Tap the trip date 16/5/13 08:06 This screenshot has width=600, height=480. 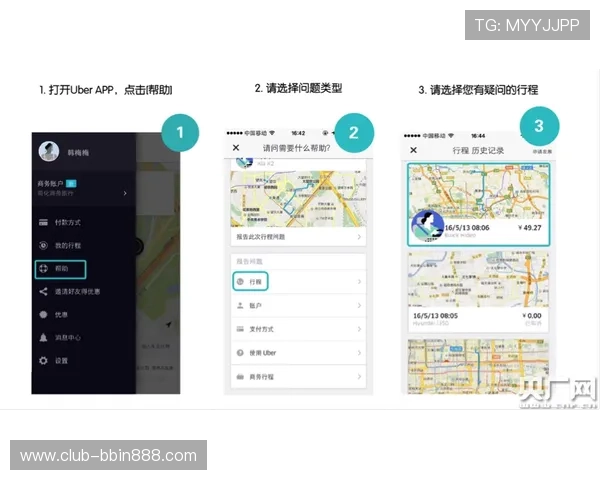point(467,228)
